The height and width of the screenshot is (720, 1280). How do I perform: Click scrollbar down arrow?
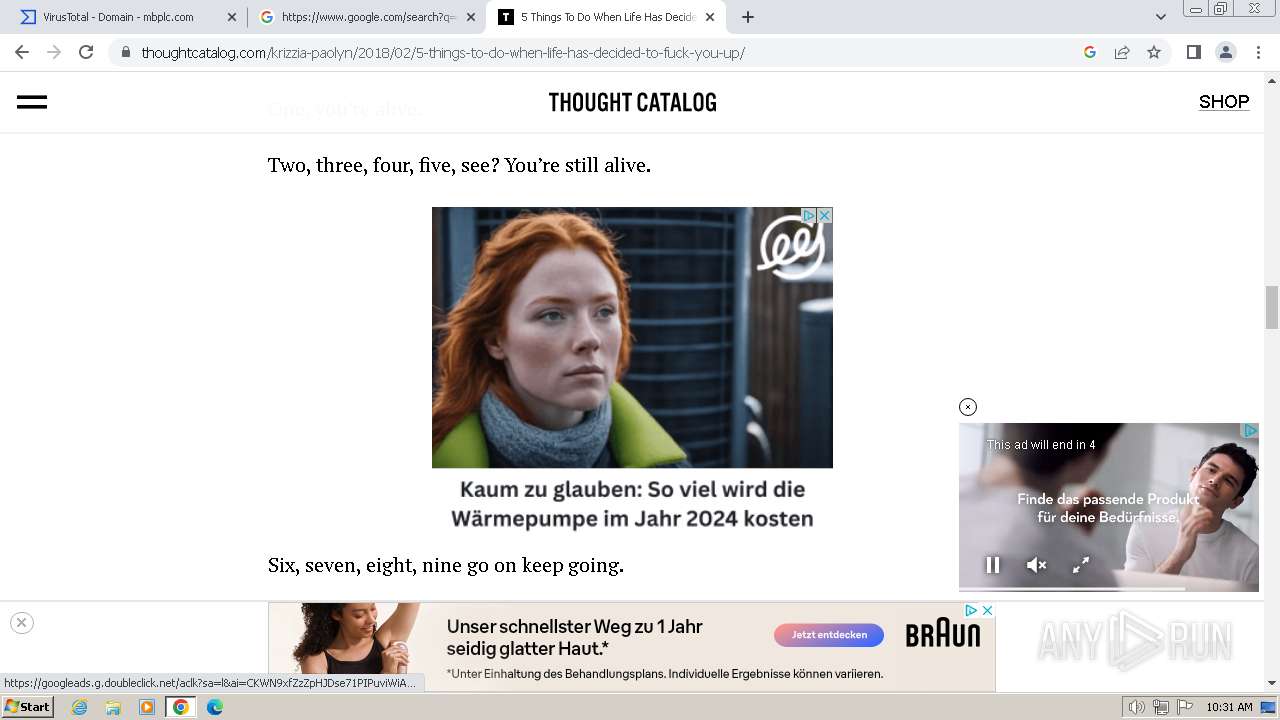tap(1272, 684)
